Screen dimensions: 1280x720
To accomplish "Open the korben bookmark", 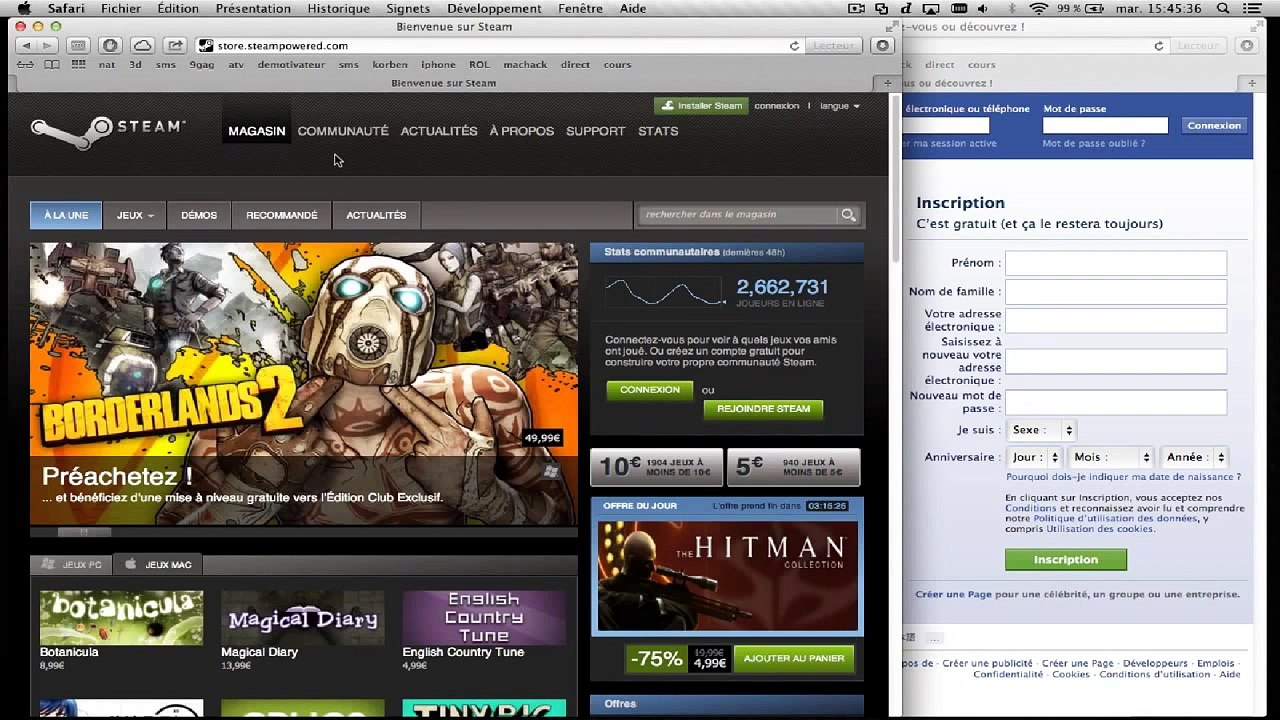I will click(390, 65).
